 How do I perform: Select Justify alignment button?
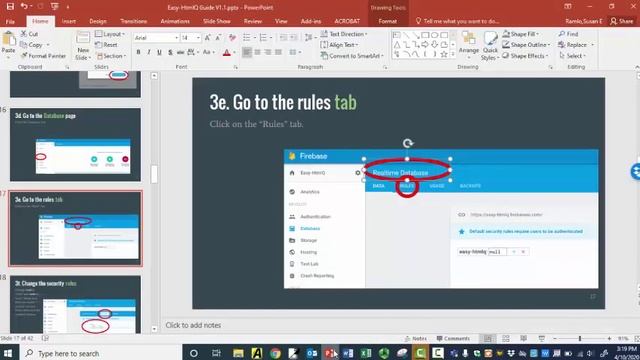pyautogui.click(x=278, y=52)
